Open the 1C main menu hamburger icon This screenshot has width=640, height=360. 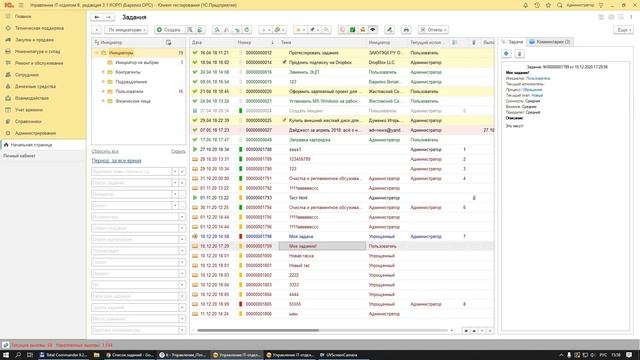21,5
